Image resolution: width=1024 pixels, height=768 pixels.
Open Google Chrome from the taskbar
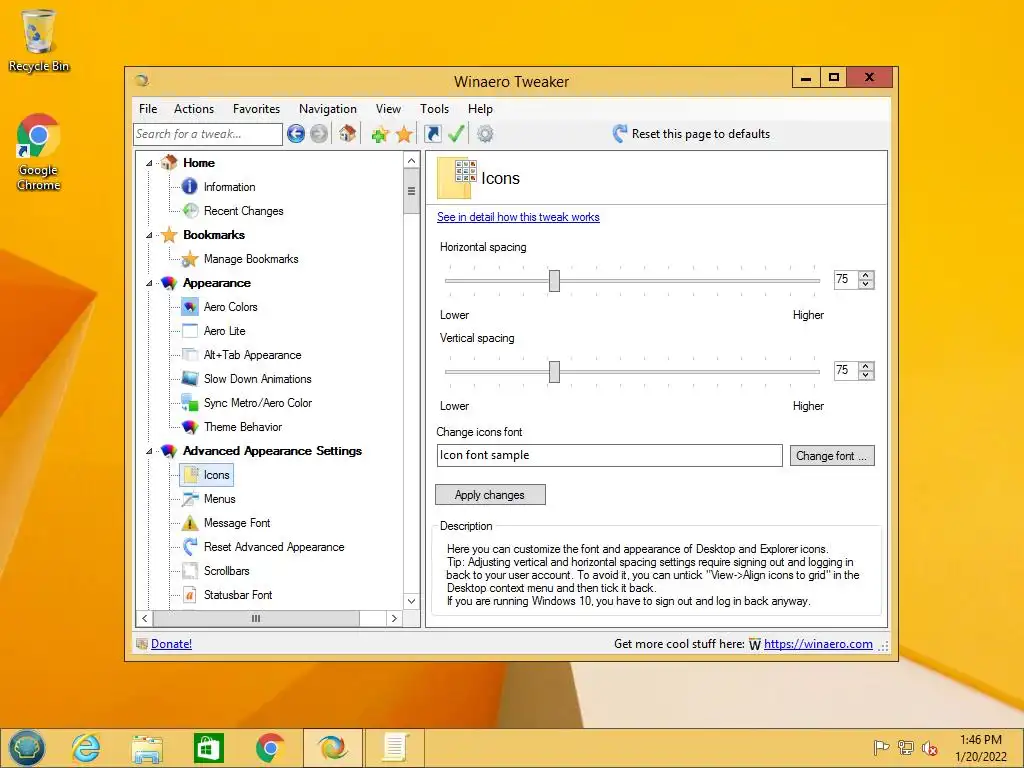[270, 748]
